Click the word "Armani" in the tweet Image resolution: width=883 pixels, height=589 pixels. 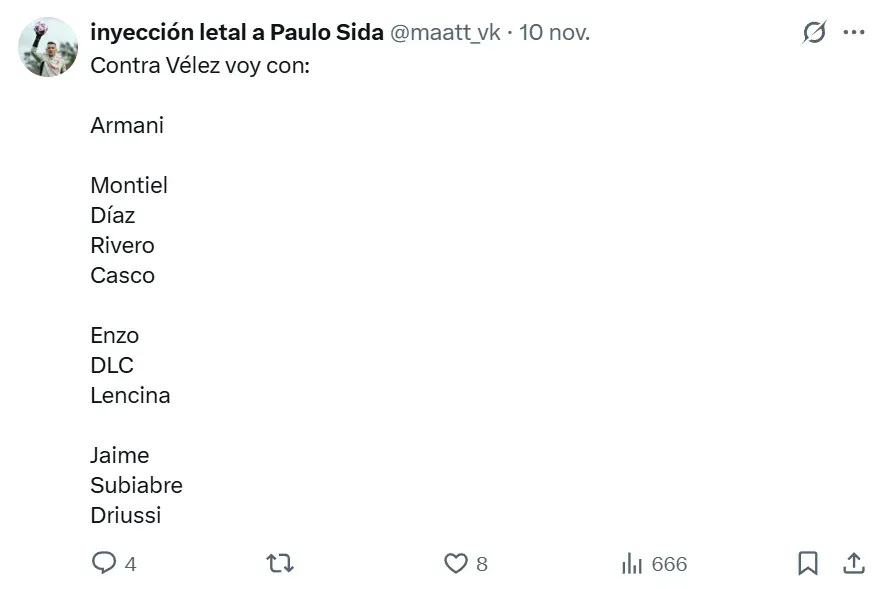click(127, 126)
